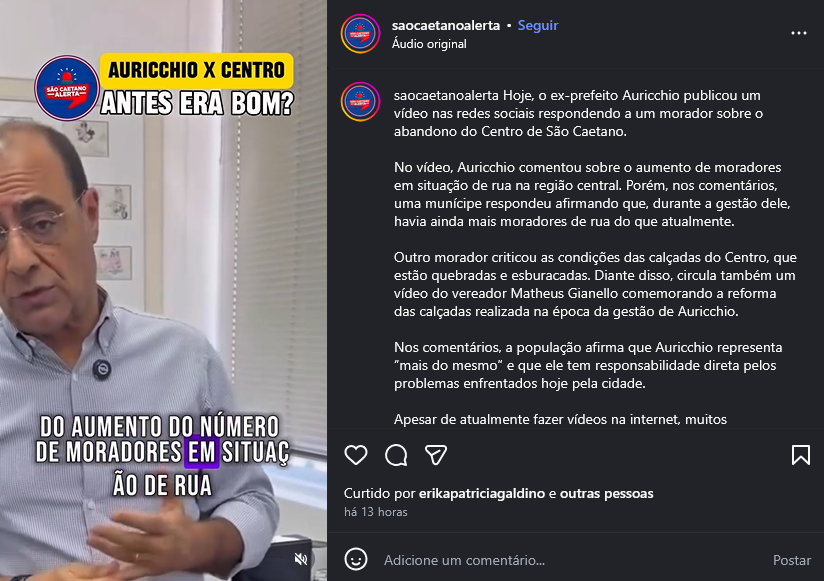Screen dimensions: 824x581
Task: Click the há 13 horas timestamp
Action: (x=376, y=512)
